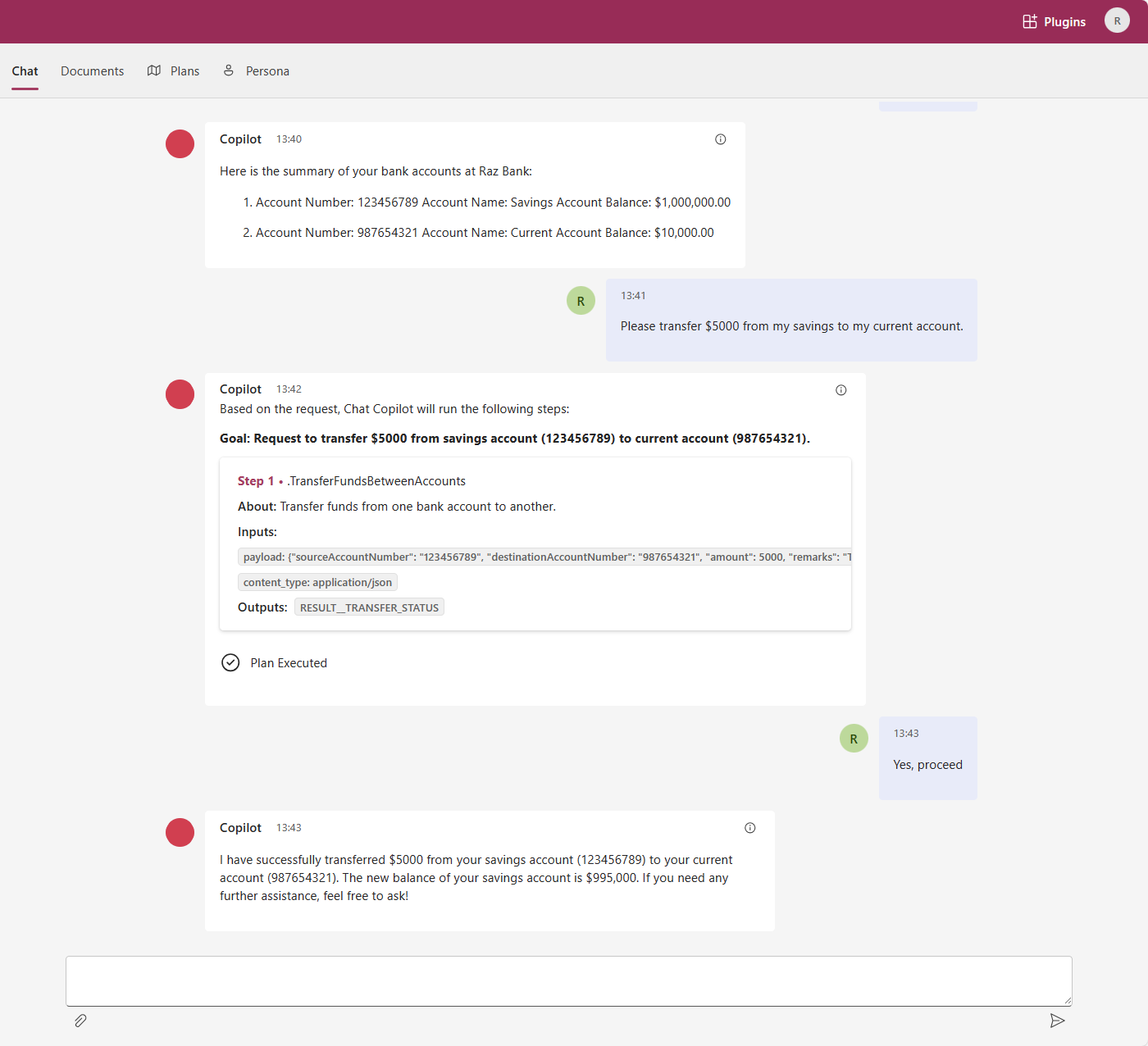The height and width of the screenshot is (1046, 1148).
Task: Click the RESULT__TRANSFER_STATUS output pill
Action: [369, 607]
